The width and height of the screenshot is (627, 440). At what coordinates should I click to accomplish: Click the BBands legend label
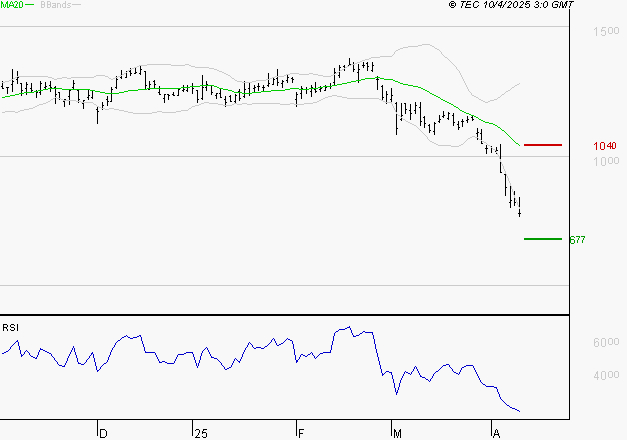click(x=55, y=6)
